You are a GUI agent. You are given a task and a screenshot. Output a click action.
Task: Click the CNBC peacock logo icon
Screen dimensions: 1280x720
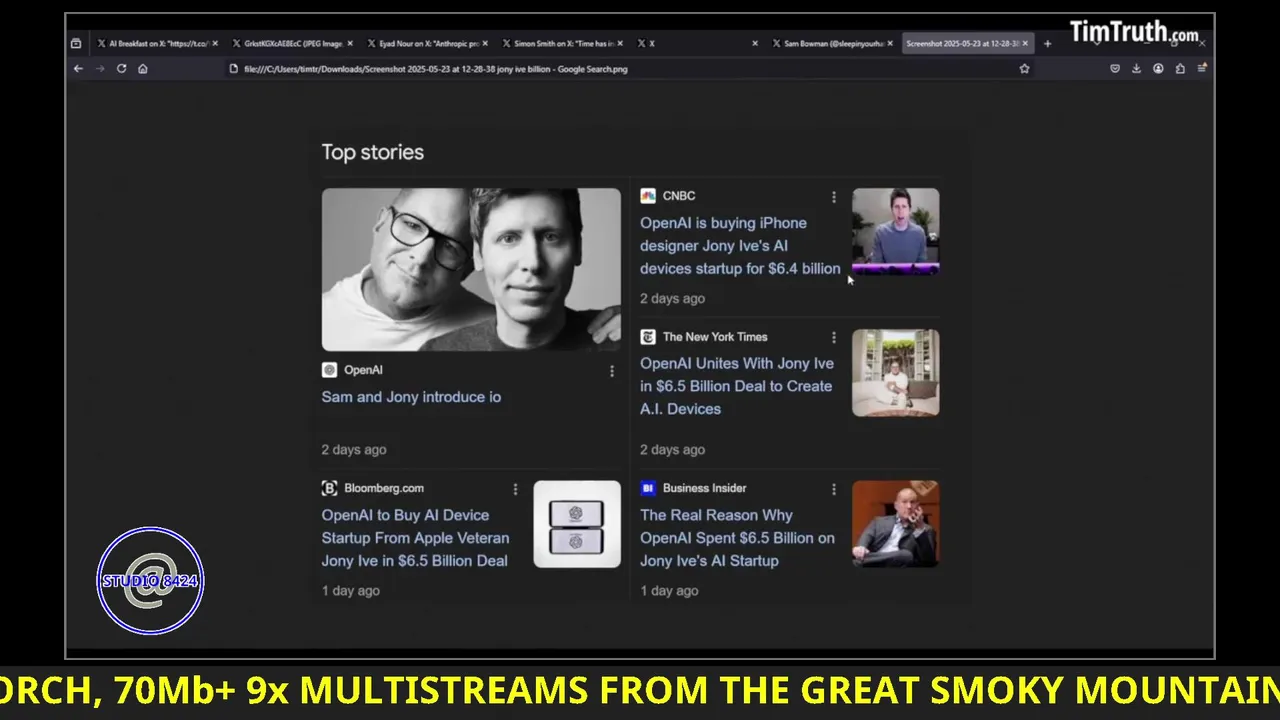pos(648,196)
